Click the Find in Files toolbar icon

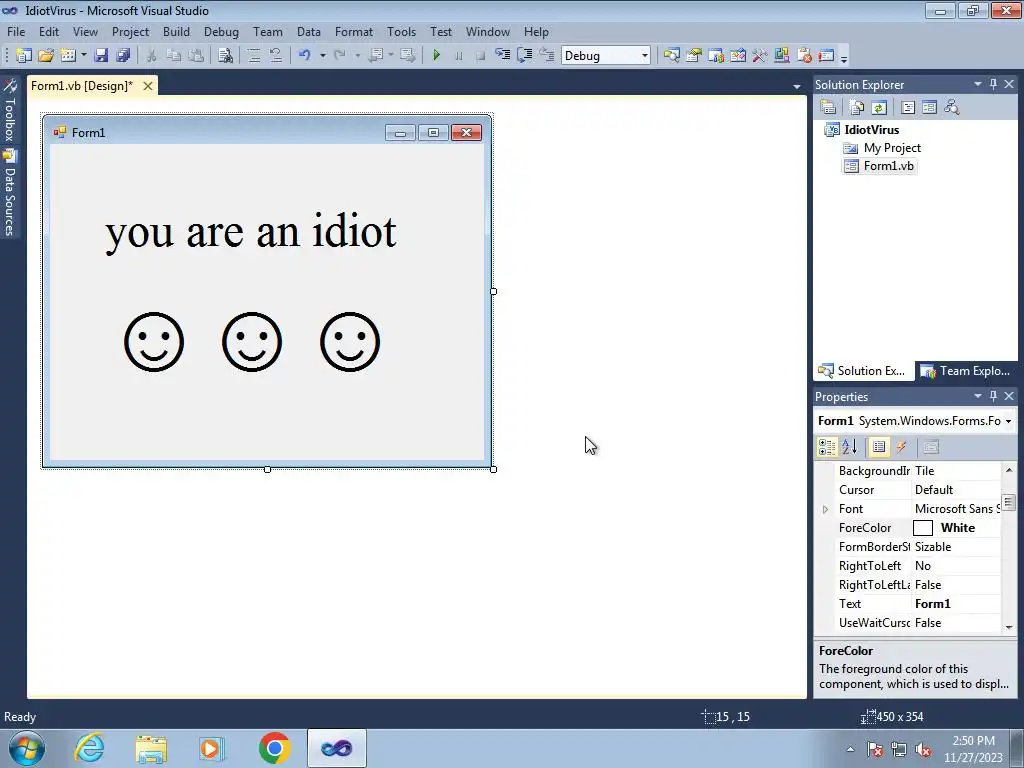(x=225, y=56)
